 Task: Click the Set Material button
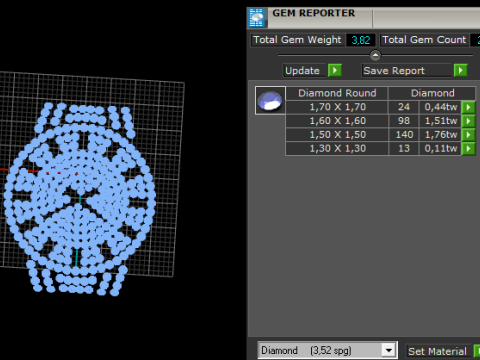click(437, 351)
